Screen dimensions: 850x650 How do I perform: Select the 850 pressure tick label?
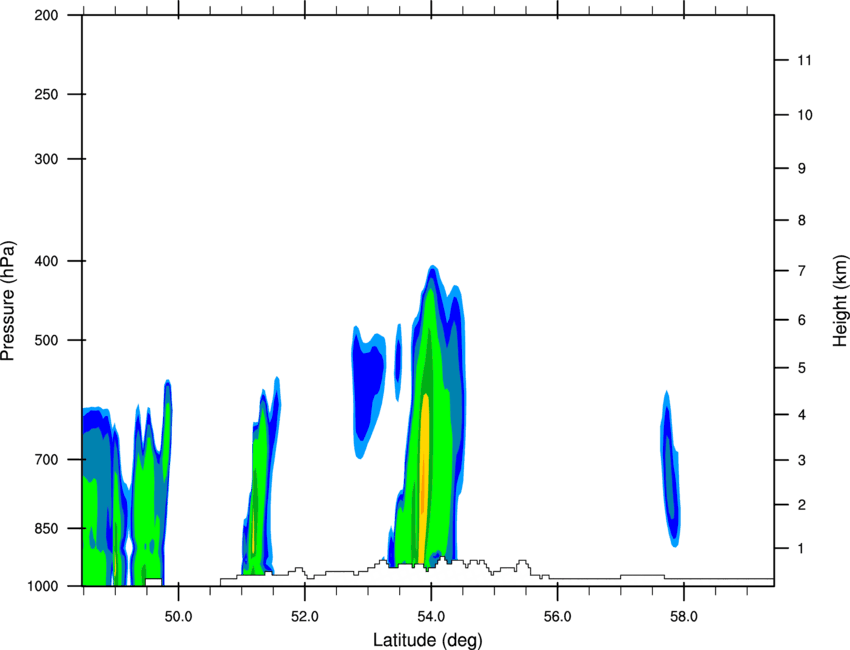pyautogui.click(x=46, y=528)
